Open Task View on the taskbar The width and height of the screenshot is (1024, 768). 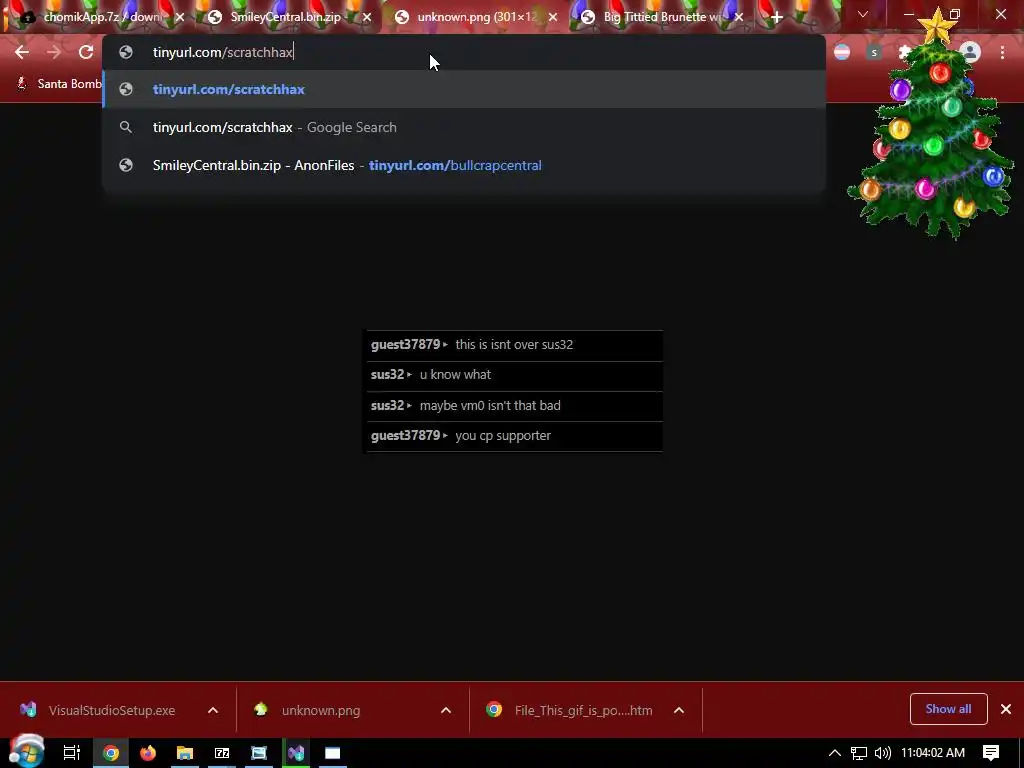coord(72,753)
